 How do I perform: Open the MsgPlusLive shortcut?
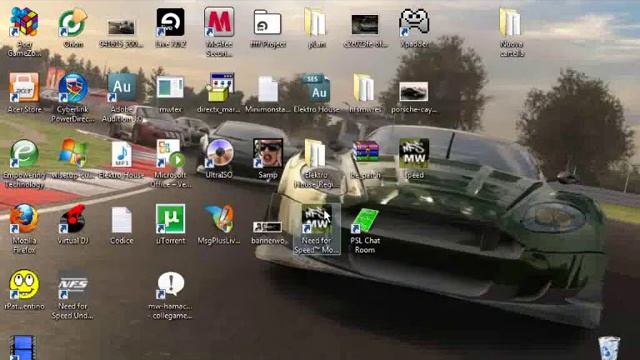219,219
